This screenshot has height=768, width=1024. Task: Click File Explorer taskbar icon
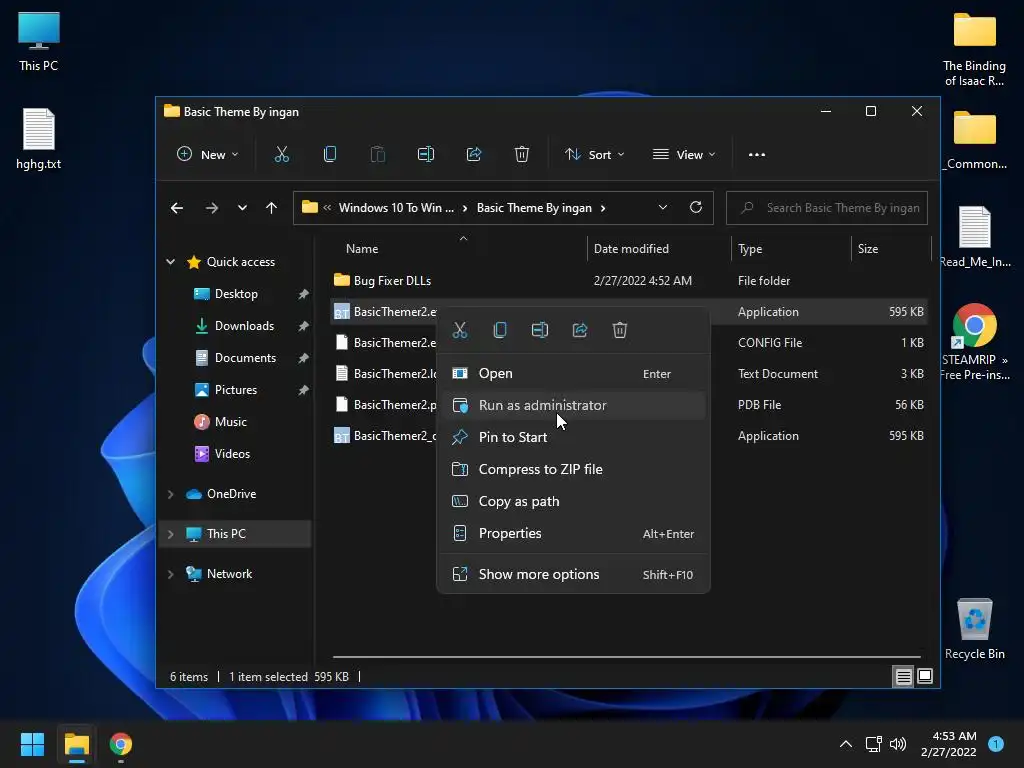(76, 744)
